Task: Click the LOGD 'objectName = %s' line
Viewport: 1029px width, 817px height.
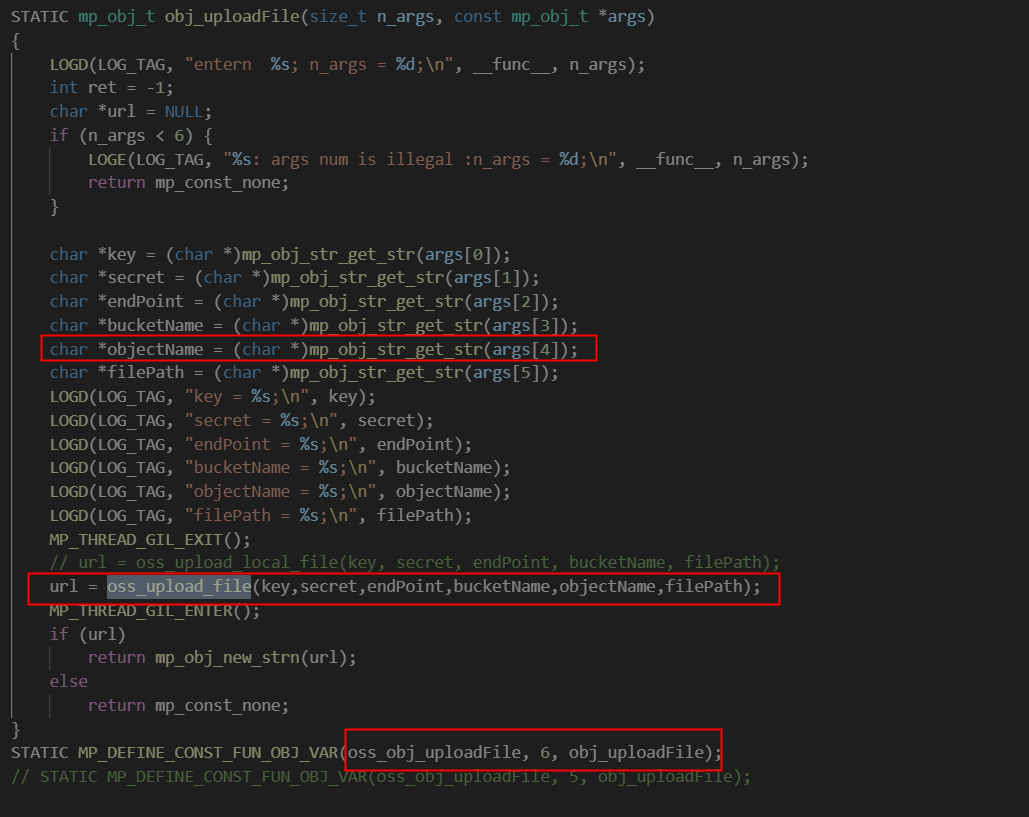Action: coord(280,492)
